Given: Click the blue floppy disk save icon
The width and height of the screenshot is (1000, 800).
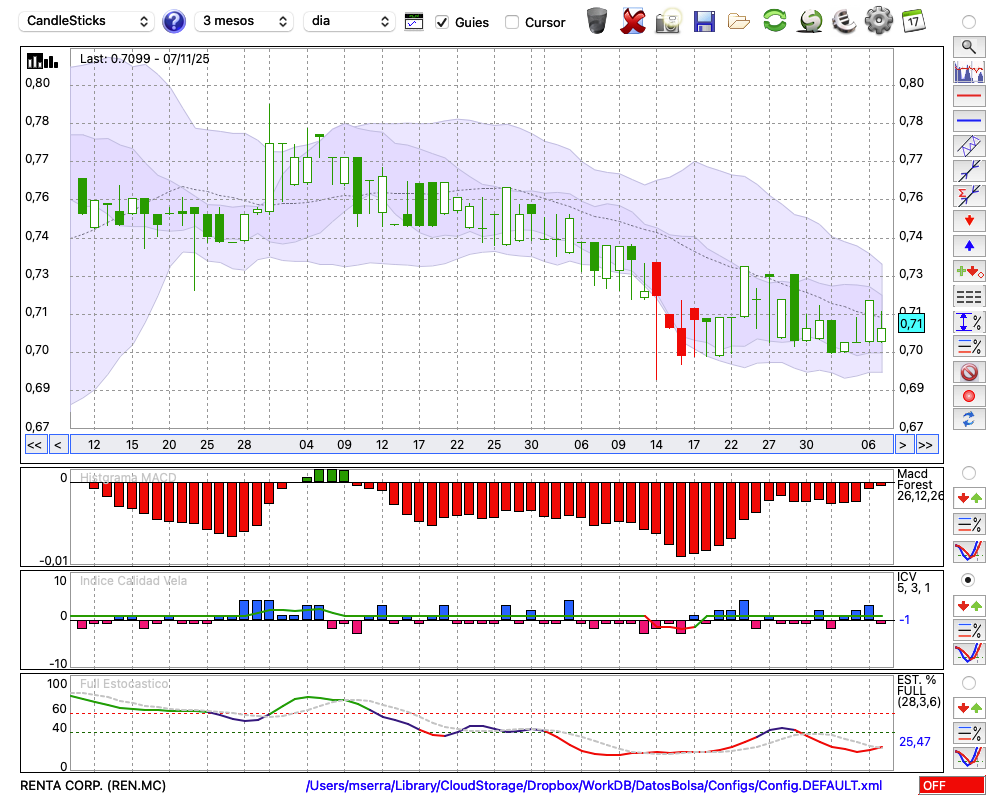Looking at the screenshot, I should [704, 21].
